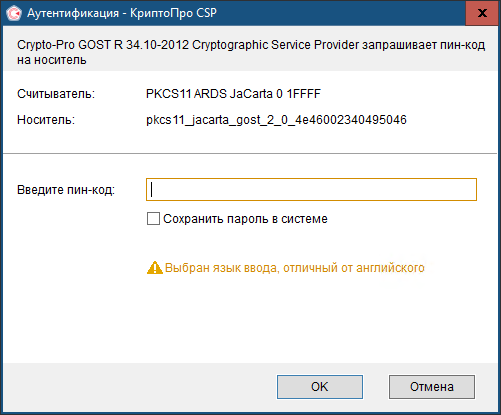The image size is (501, 415).
Task: Click the Сохранить пароль в системе label text
Action: click(245, 219)
